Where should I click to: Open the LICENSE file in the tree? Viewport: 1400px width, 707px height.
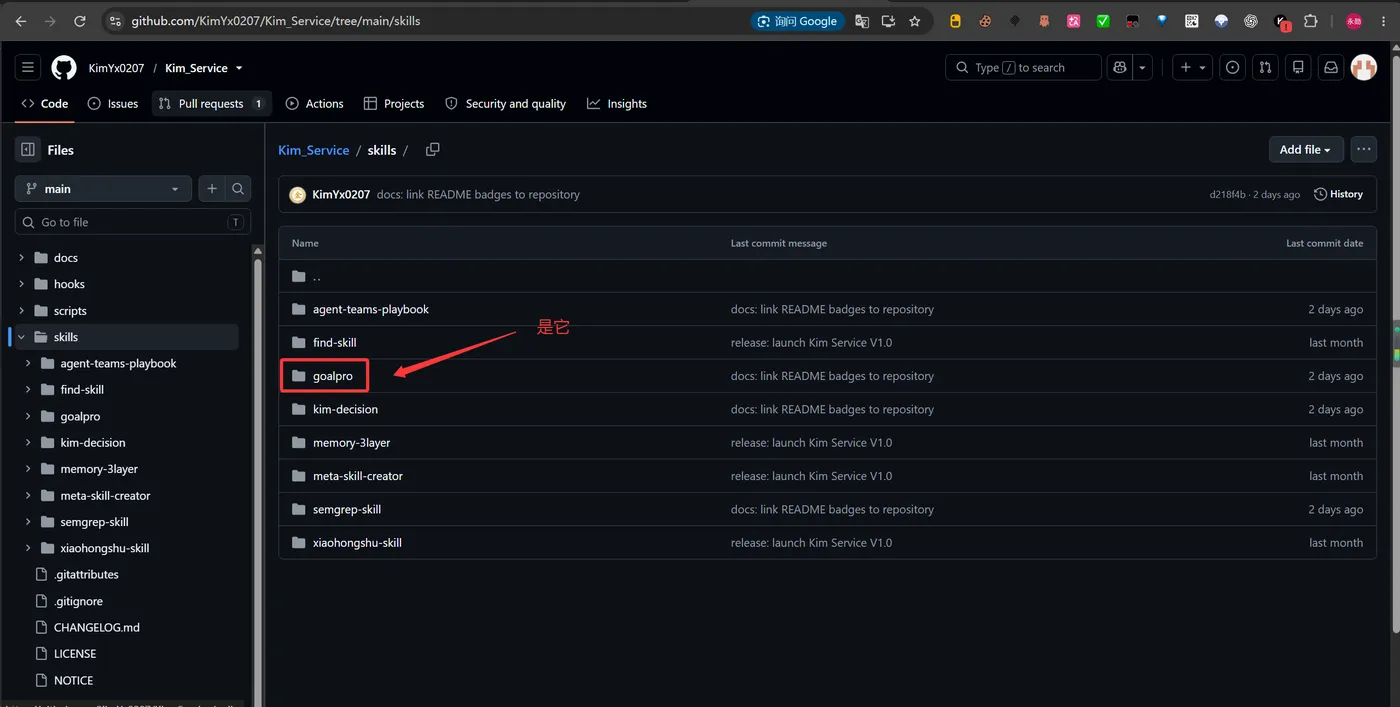coord(75,654)
